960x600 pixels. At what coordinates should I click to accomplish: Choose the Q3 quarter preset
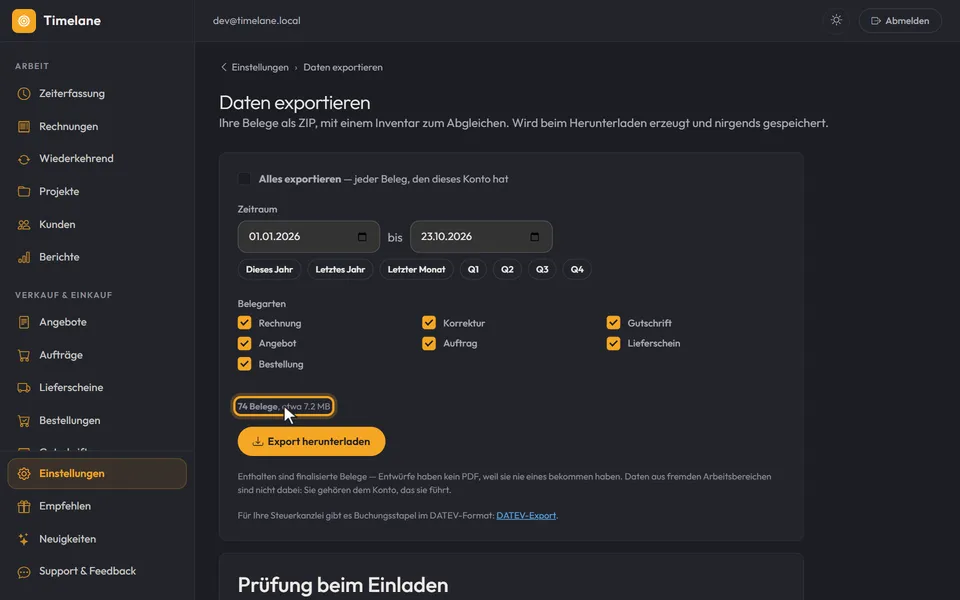542,269
